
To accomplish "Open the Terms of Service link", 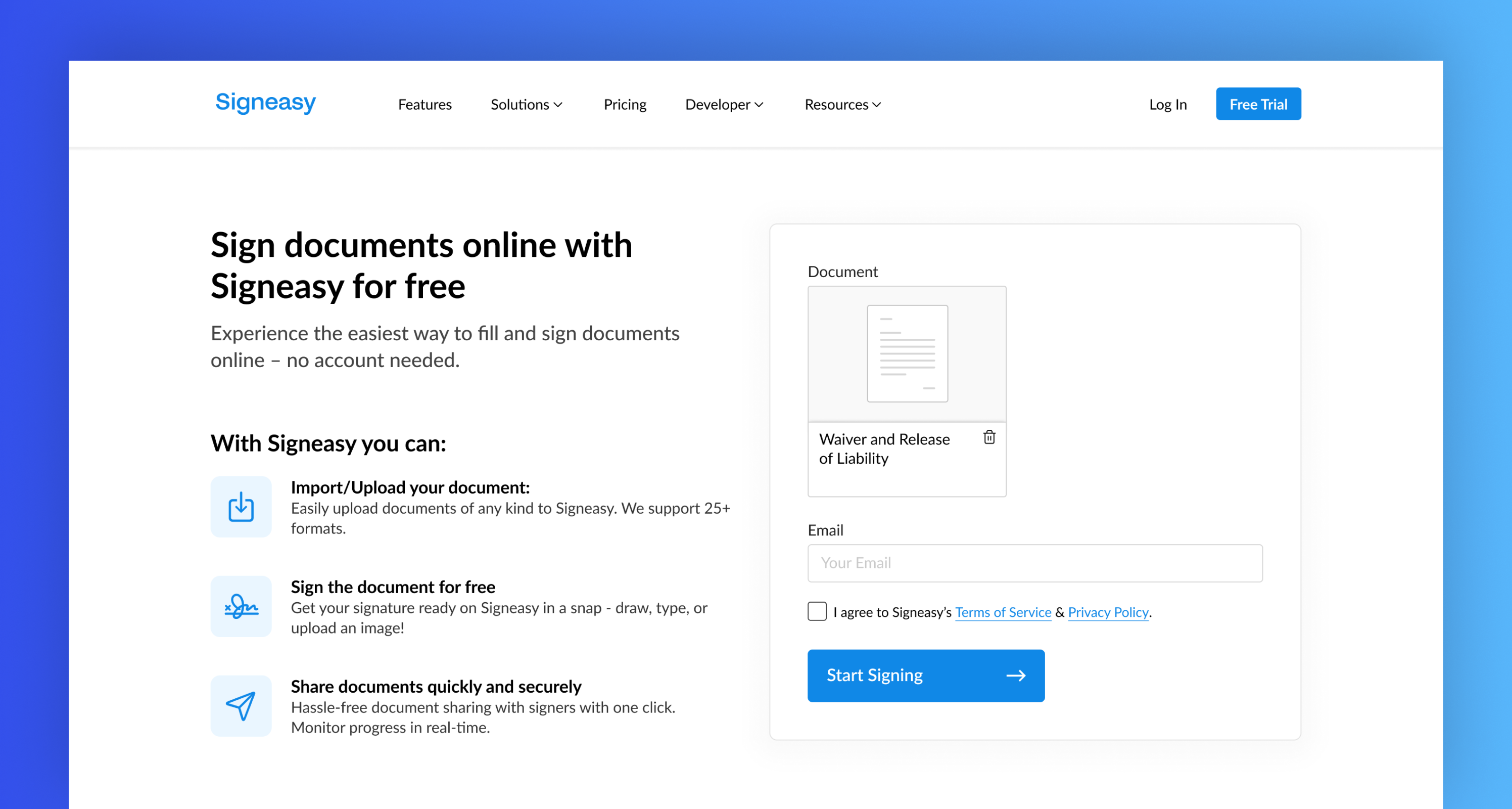I will point(1003,612).
